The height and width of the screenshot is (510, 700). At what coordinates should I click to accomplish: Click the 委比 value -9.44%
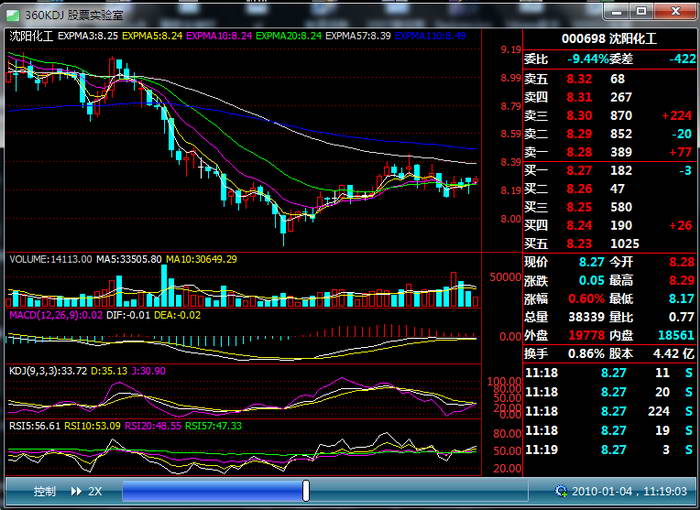click(x=588, y=59)
